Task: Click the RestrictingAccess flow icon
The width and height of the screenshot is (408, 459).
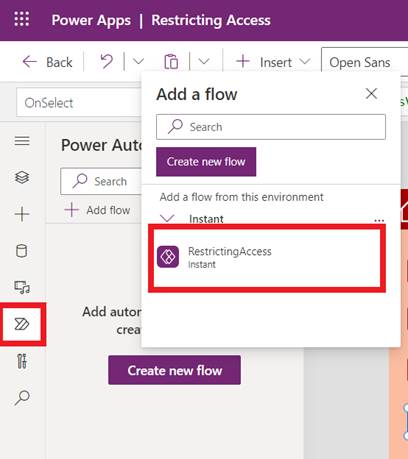Action: pos(168,257)
